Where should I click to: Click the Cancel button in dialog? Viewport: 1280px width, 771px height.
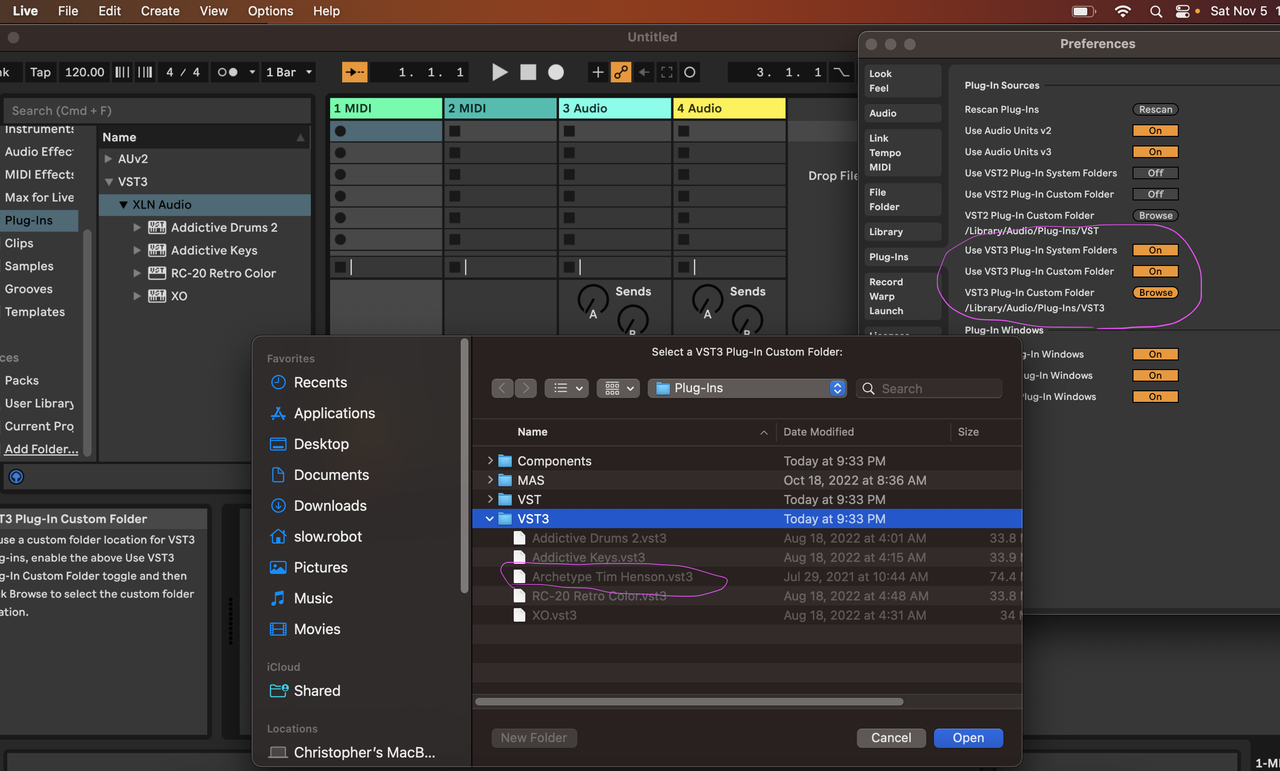pyautogui.click(x=891, y=738)
